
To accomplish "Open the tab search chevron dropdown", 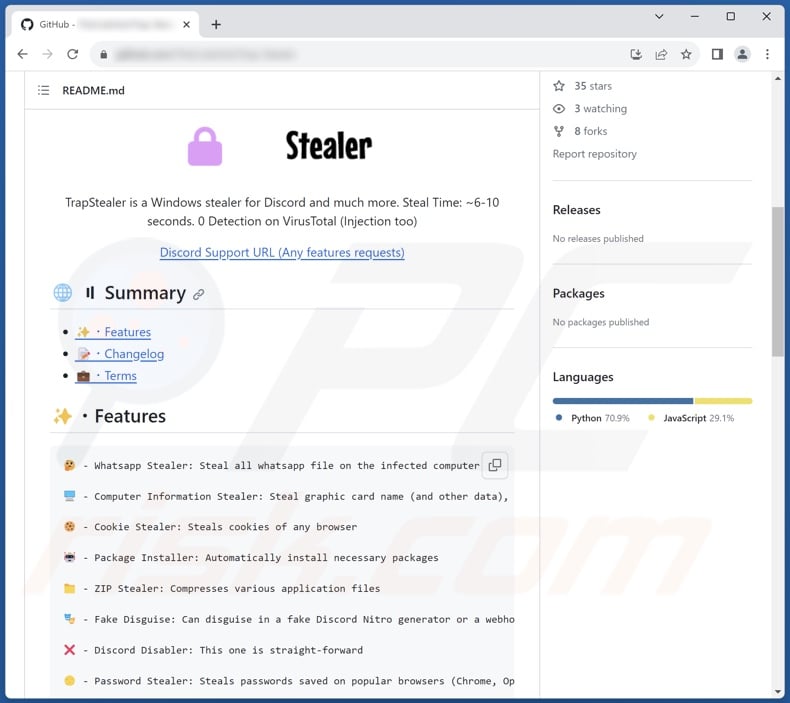I will point(659,17).
